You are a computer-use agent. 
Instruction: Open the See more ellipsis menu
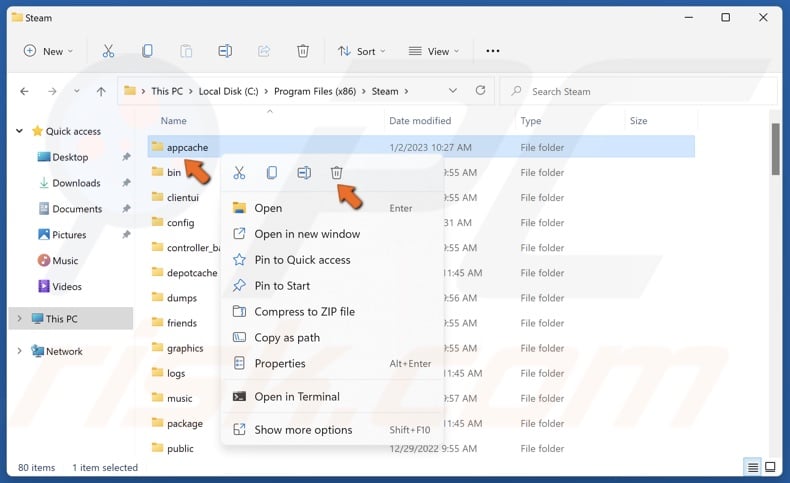coord(493,51)
